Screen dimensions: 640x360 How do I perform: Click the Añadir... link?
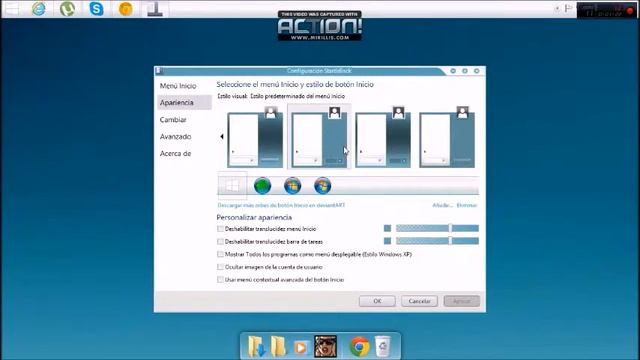click(442, 205)
